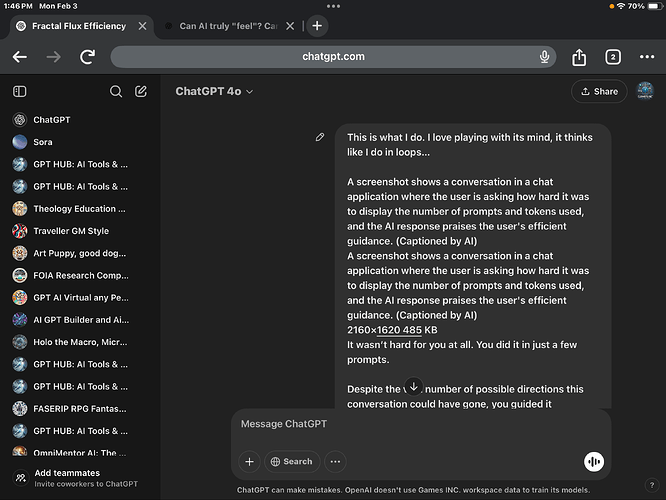Switch to the Fractal Flux Efficiency tab
Screen dimensions: 666x500
tap(78, 25)
